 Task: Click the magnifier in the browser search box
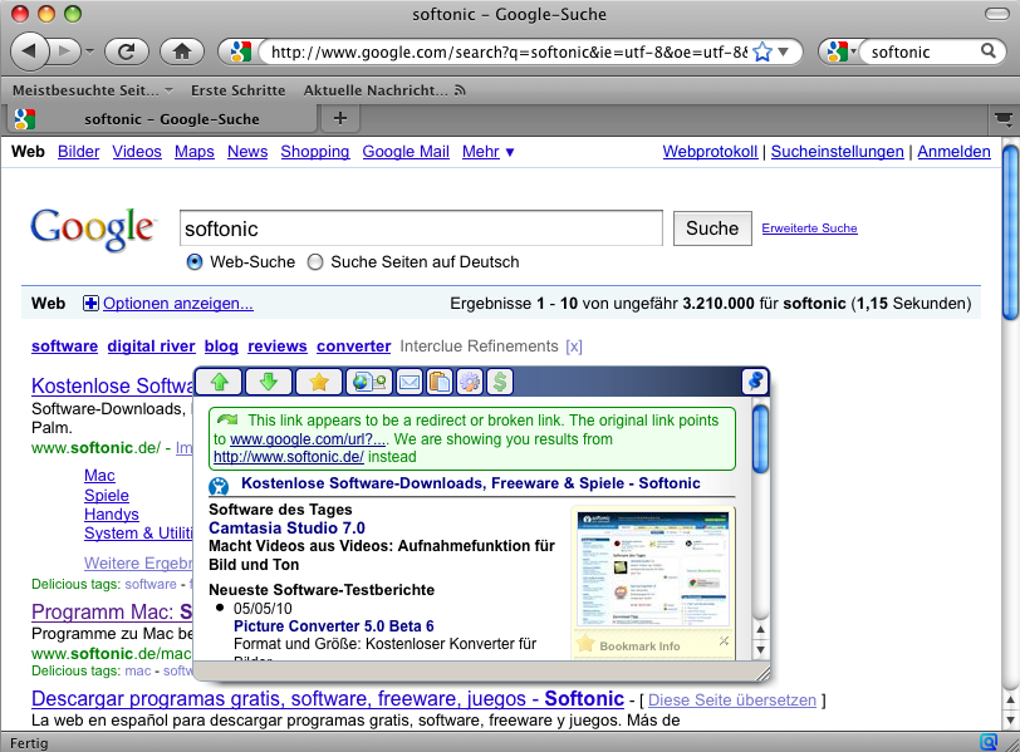(988, 51)
